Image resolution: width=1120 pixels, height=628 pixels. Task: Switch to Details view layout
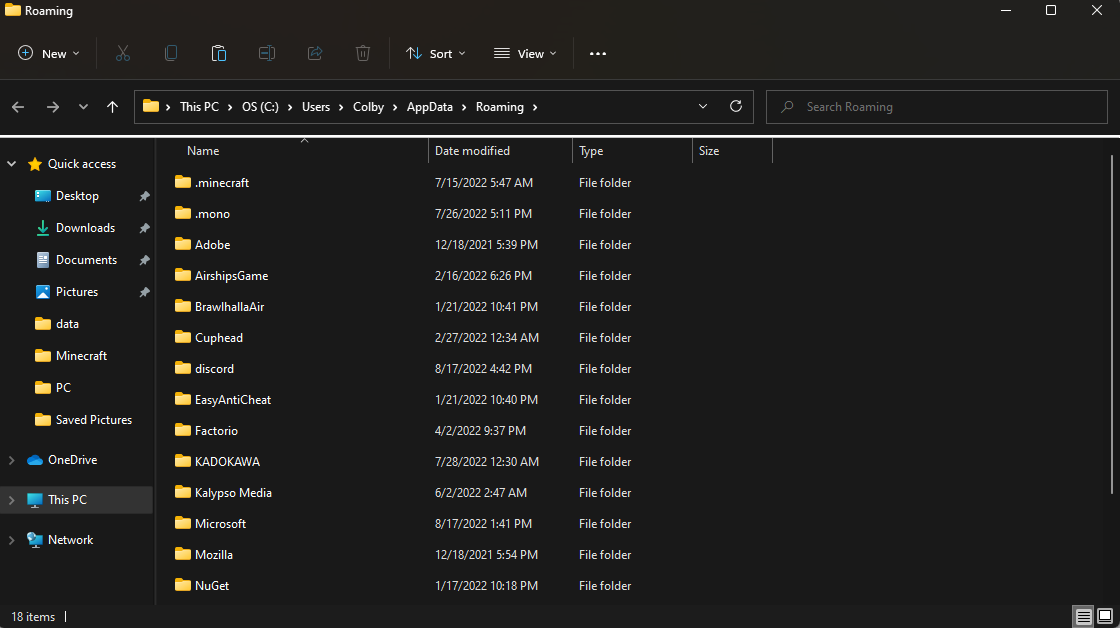click(x=1083, y=617)
